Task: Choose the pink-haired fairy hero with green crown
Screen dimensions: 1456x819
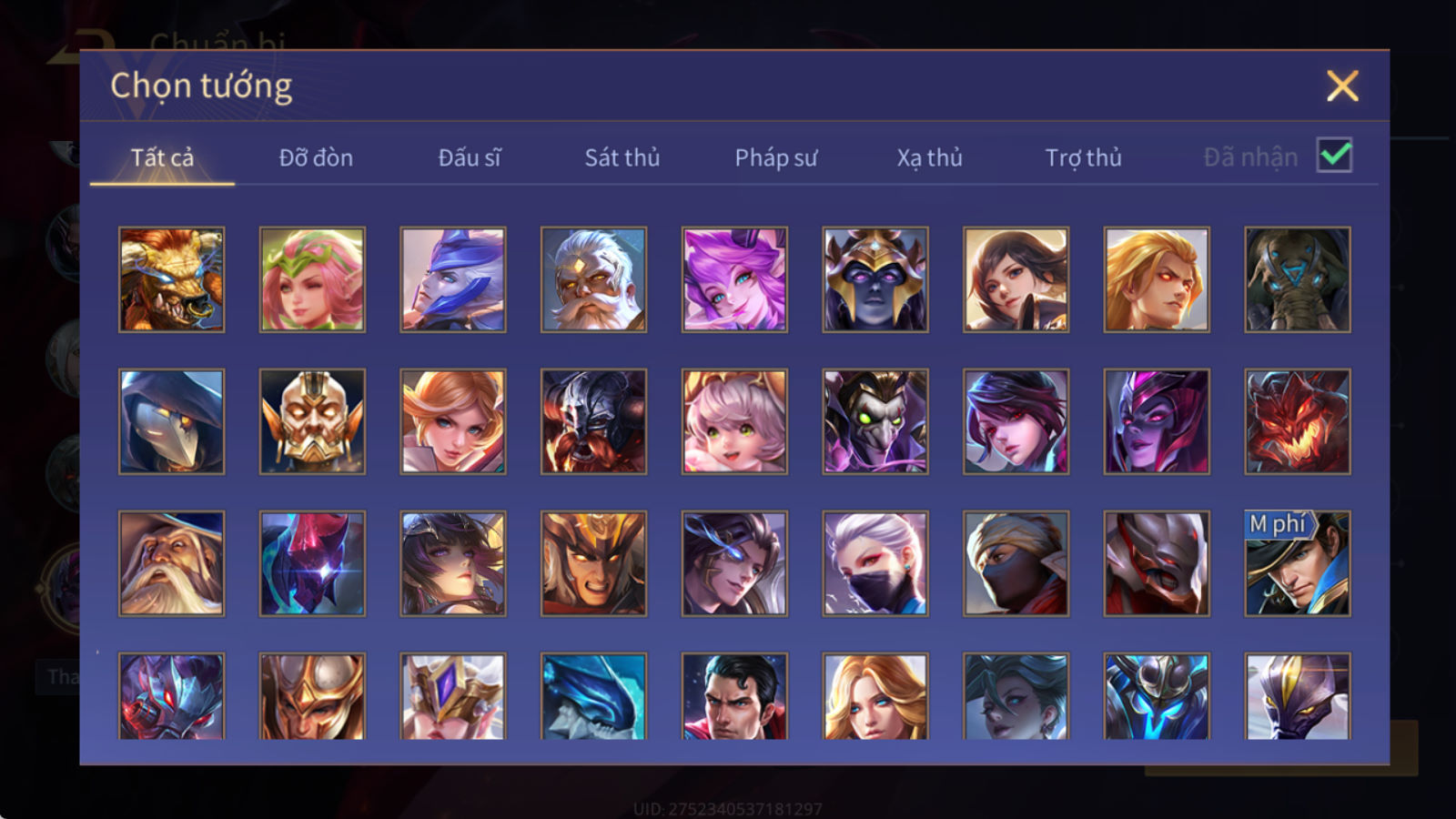Action: 312,279
